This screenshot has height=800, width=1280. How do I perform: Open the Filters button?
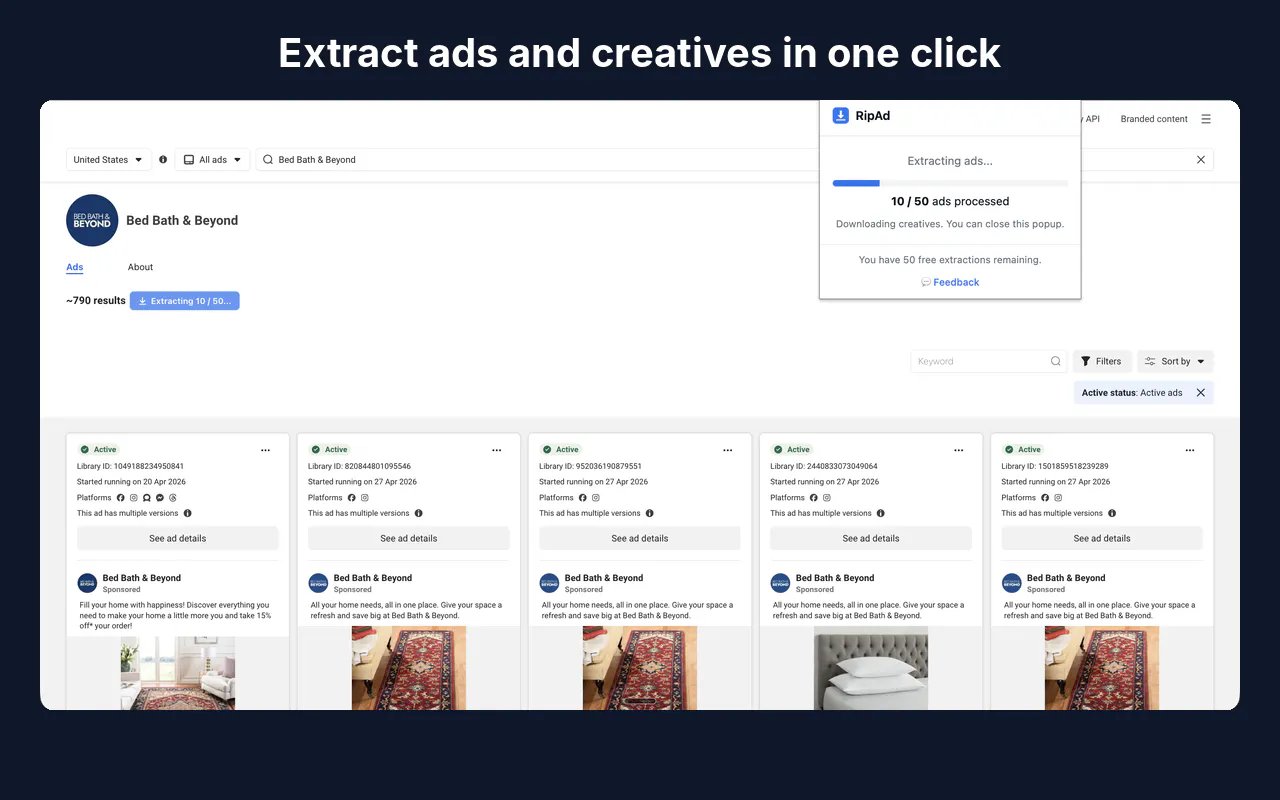pyautogui.click(x=1101, y=361)
